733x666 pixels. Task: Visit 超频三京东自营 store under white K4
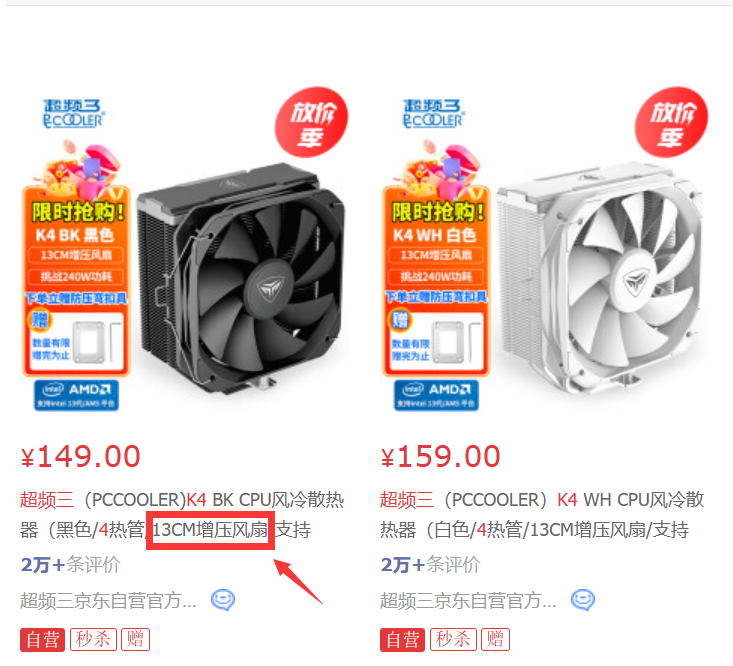[x=468, y=601]
